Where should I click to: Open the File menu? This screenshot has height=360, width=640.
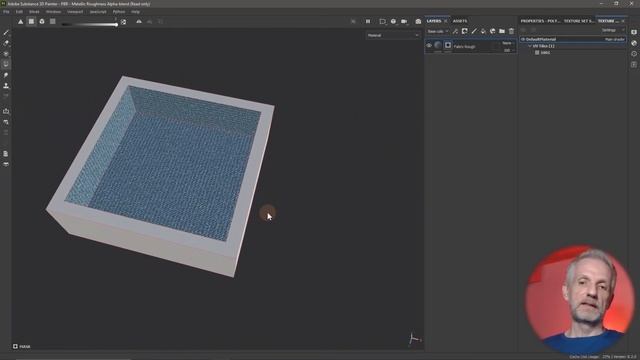click(6, 12)
